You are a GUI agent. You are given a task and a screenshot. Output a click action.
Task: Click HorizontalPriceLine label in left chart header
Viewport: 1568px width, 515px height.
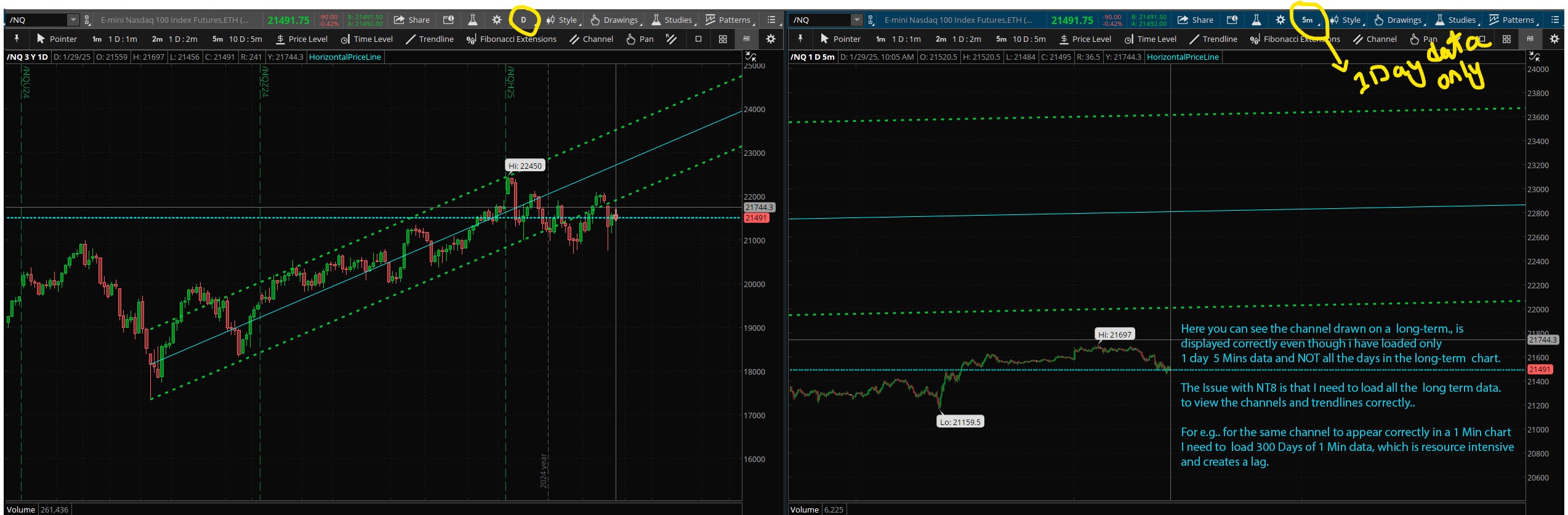pyautogui.click(x=345, y=57)
